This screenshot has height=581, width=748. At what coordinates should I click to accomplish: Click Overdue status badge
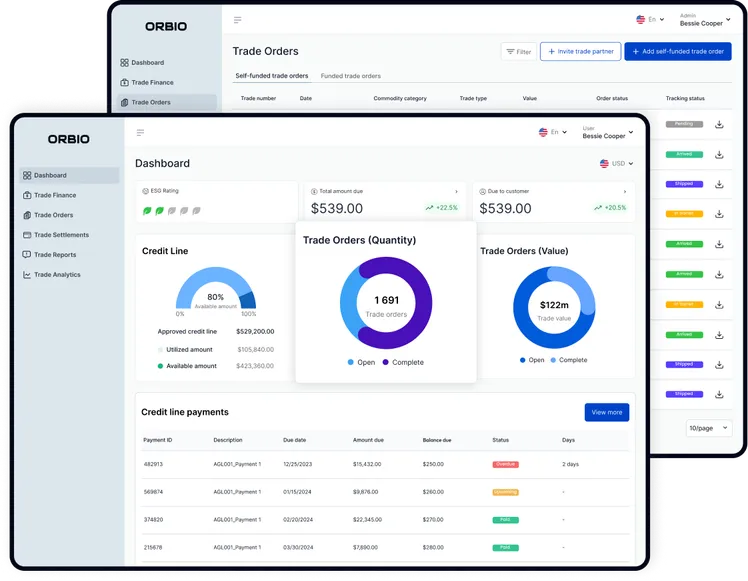(505, 464)
